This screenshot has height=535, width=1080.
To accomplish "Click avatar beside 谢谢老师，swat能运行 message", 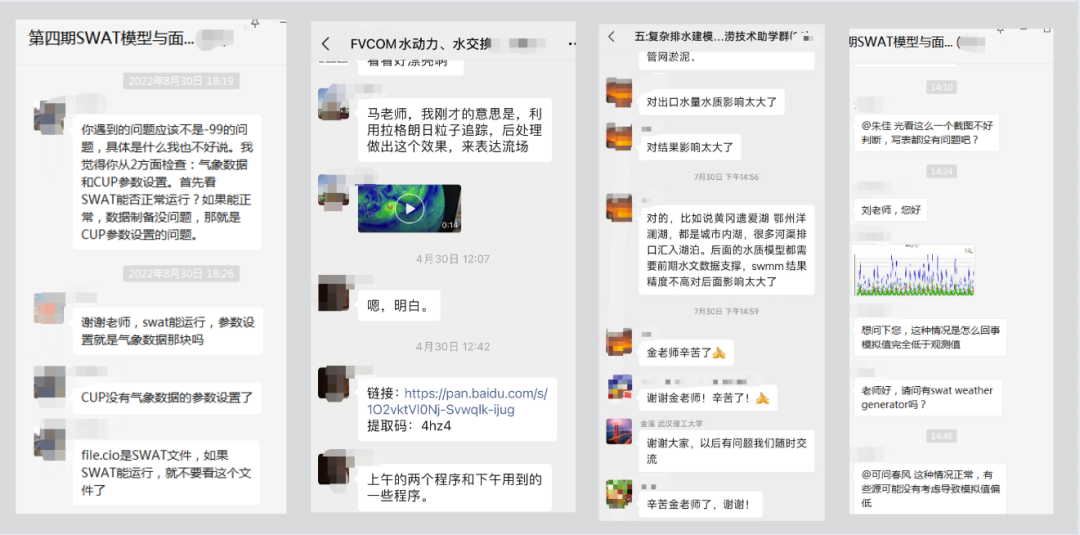I will 49,308.
